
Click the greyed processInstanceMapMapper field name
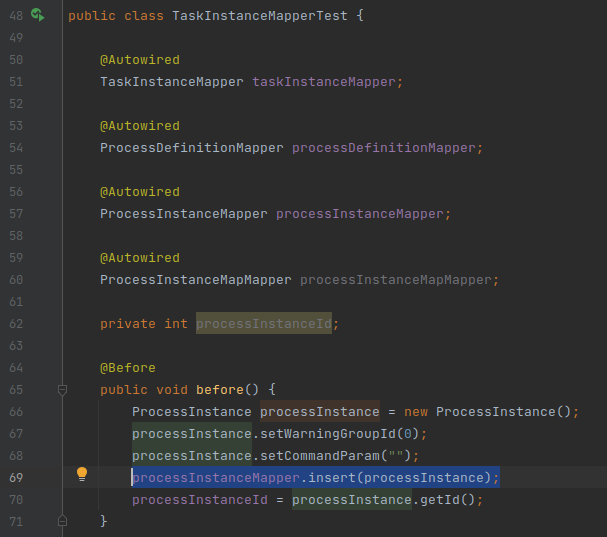(396, 280)
